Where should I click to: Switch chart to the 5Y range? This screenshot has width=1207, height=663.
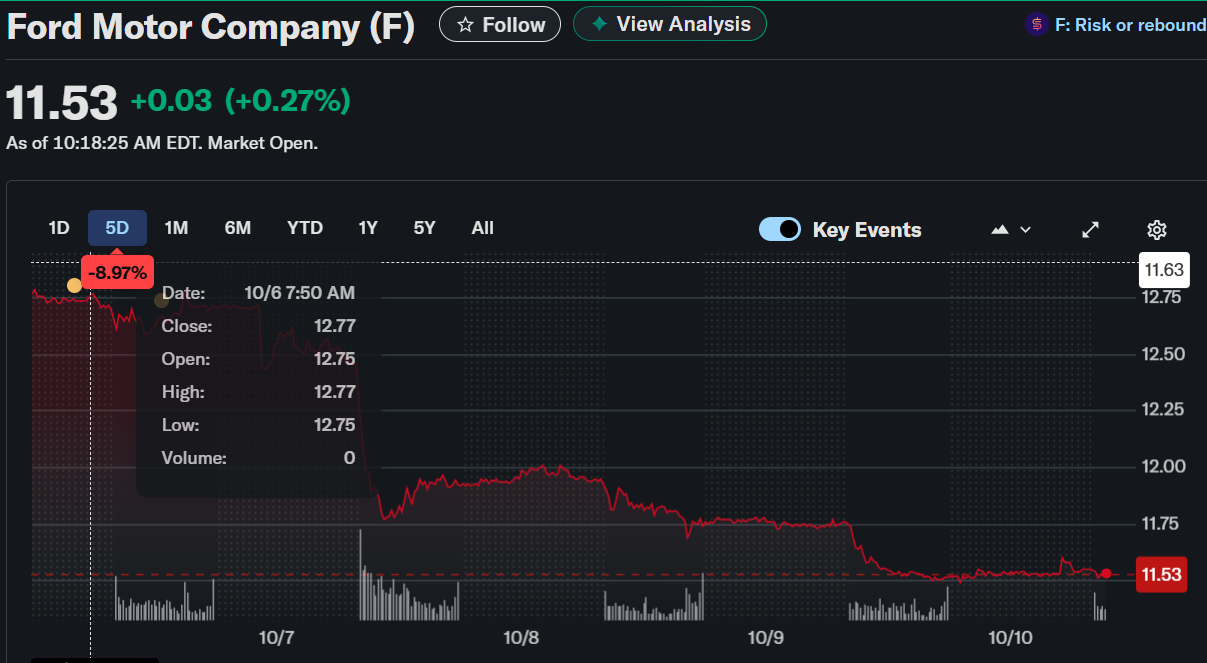click(425, 228)
